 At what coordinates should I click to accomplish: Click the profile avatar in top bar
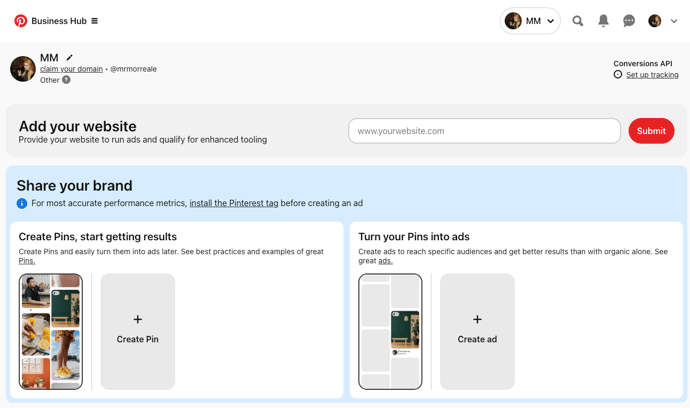654,21
